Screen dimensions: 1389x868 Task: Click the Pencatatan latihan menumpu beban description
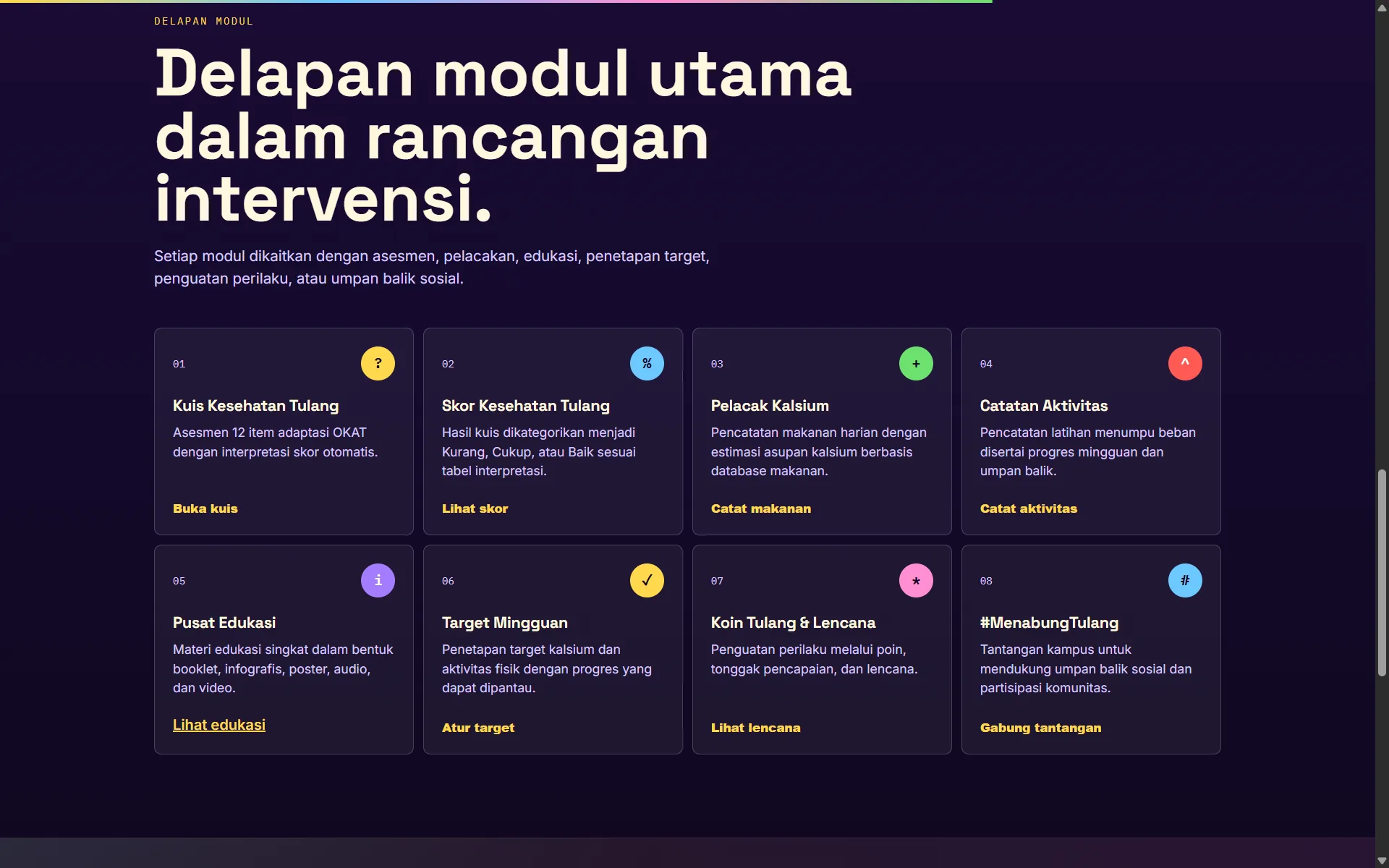(1088, 451)
